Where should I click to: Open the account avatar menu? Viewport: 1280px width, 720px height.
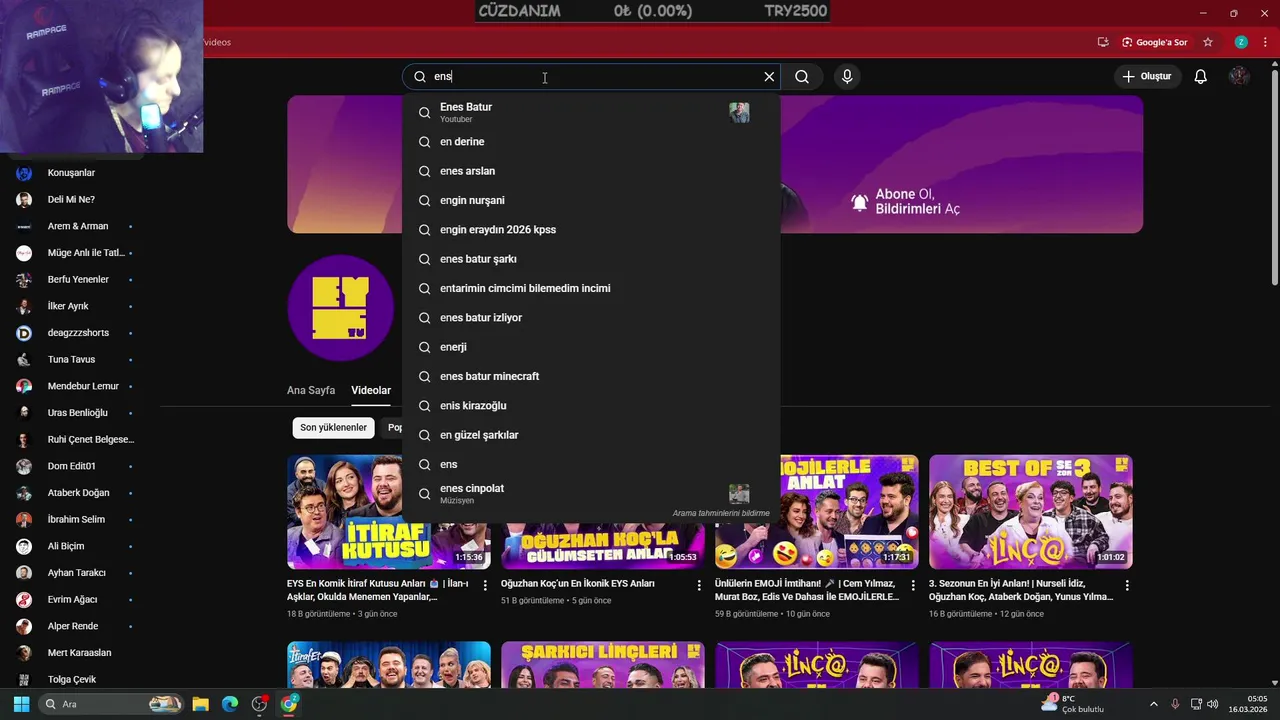[1239, 77]
